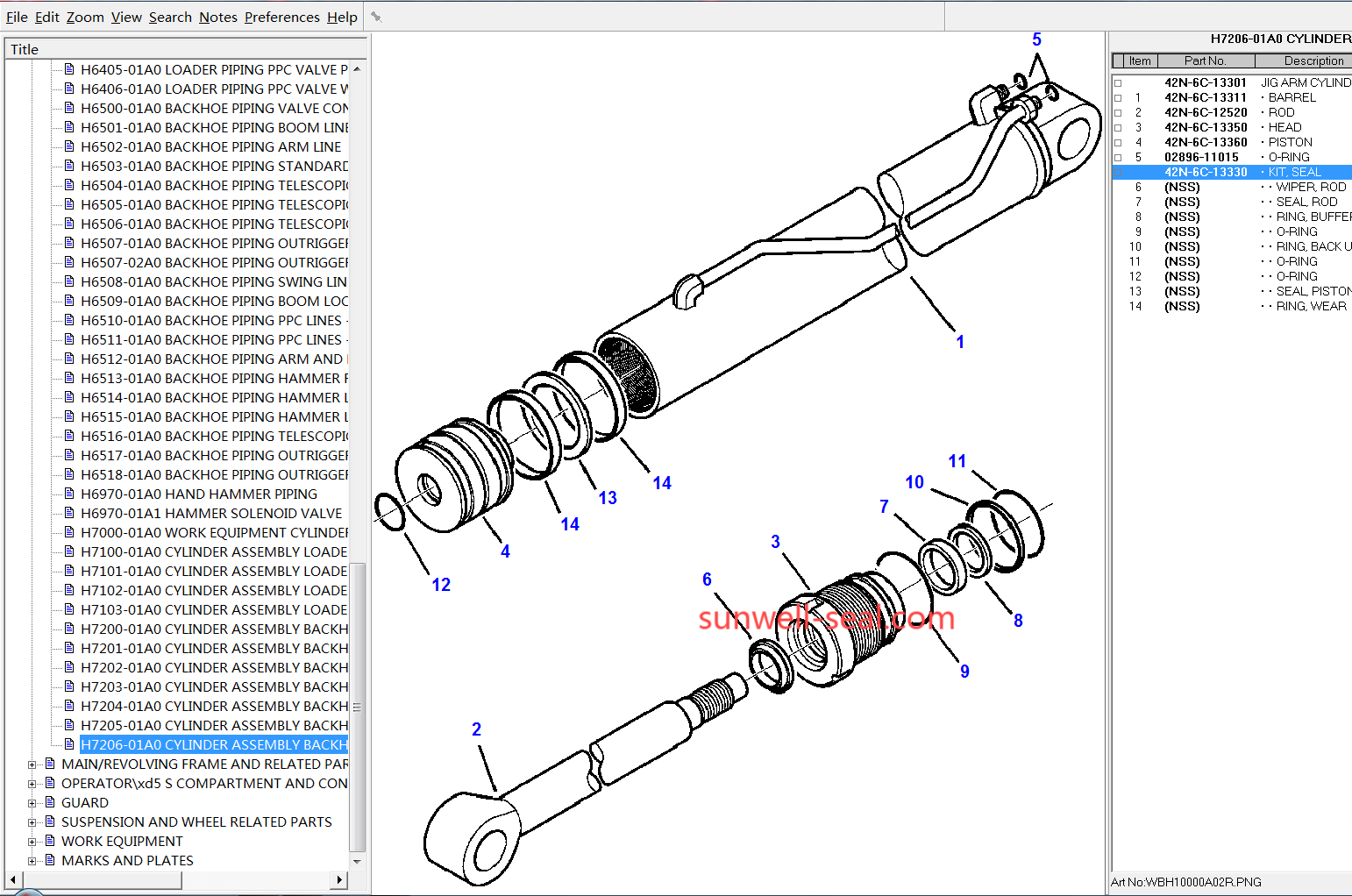The height and width of the screenshot is (896, 1352).
Task: Expand the WORK EQUIPMENT tree node
Action: 32,842
